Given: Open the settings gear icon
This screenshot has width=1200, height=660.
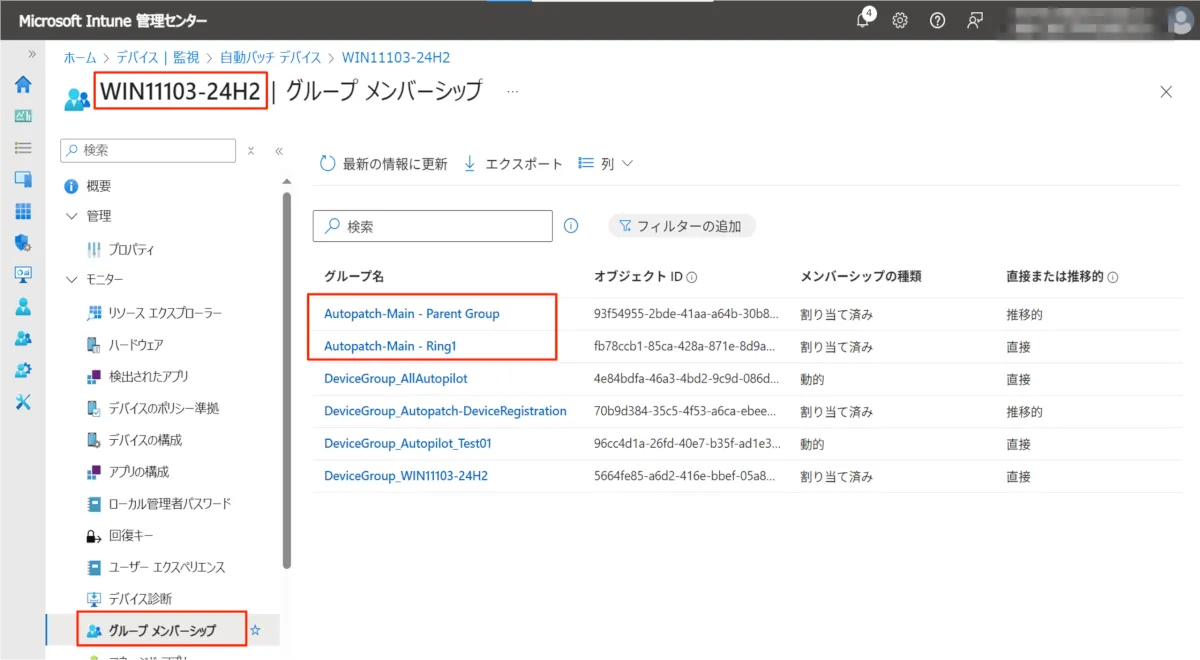Looking at the screenshot, I should pyautogui.click(x=900, y=20).
